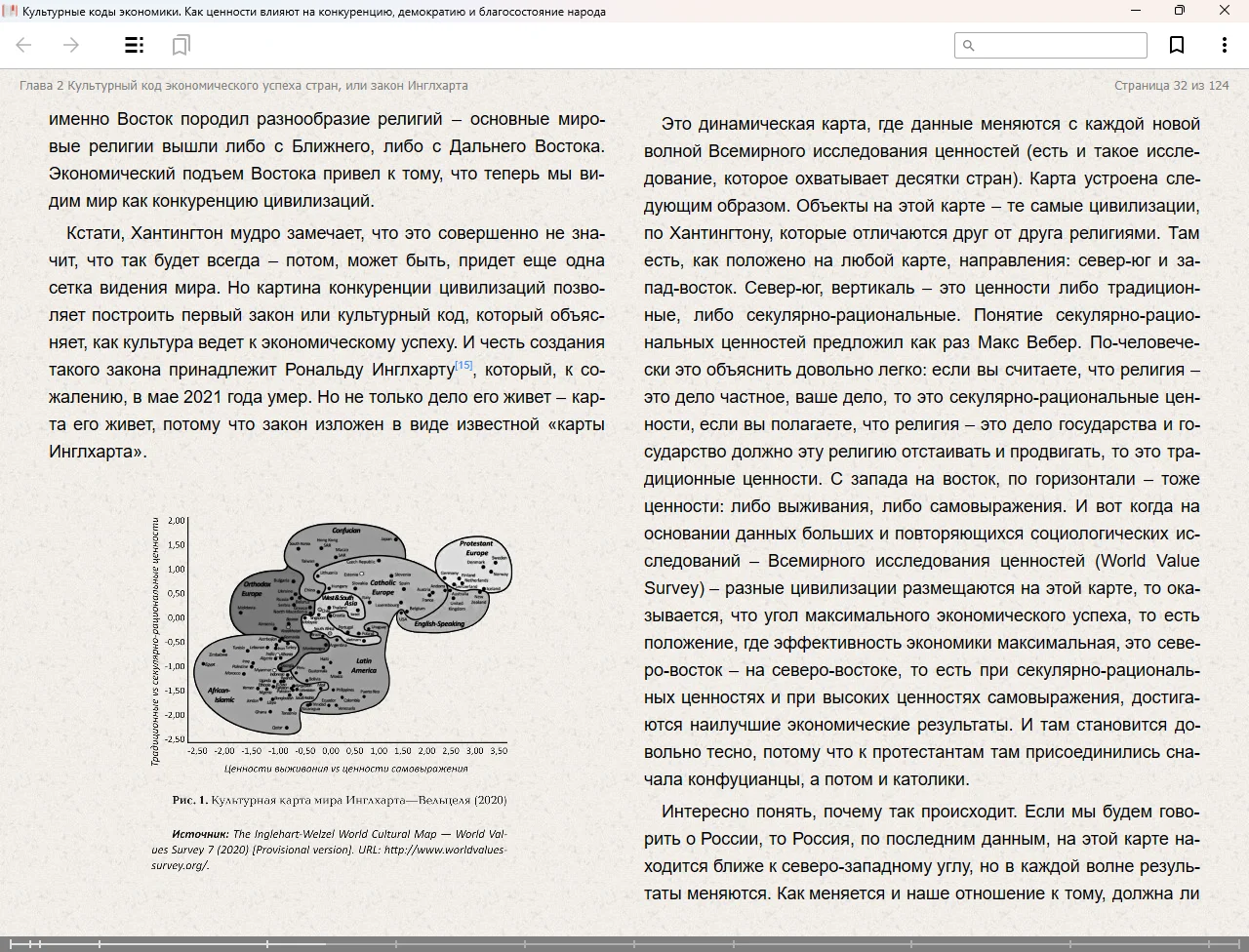Click the app icon in title bar
The width and height of the screenshot is (1249, 952).
pyautogui.click(x=10, y=11)
